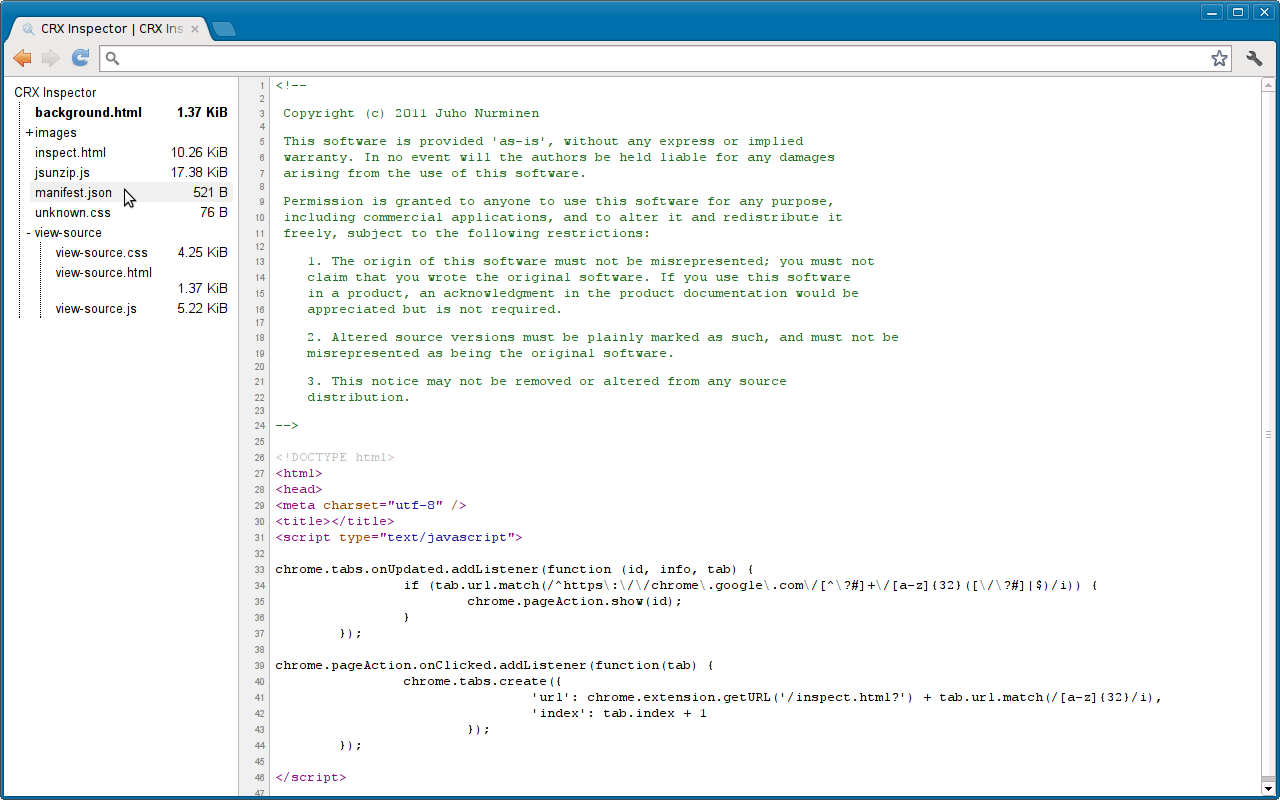
Task: Click the 1.37 KiB size of background.html
Action: pyautogui.click(x=202, y=113)
